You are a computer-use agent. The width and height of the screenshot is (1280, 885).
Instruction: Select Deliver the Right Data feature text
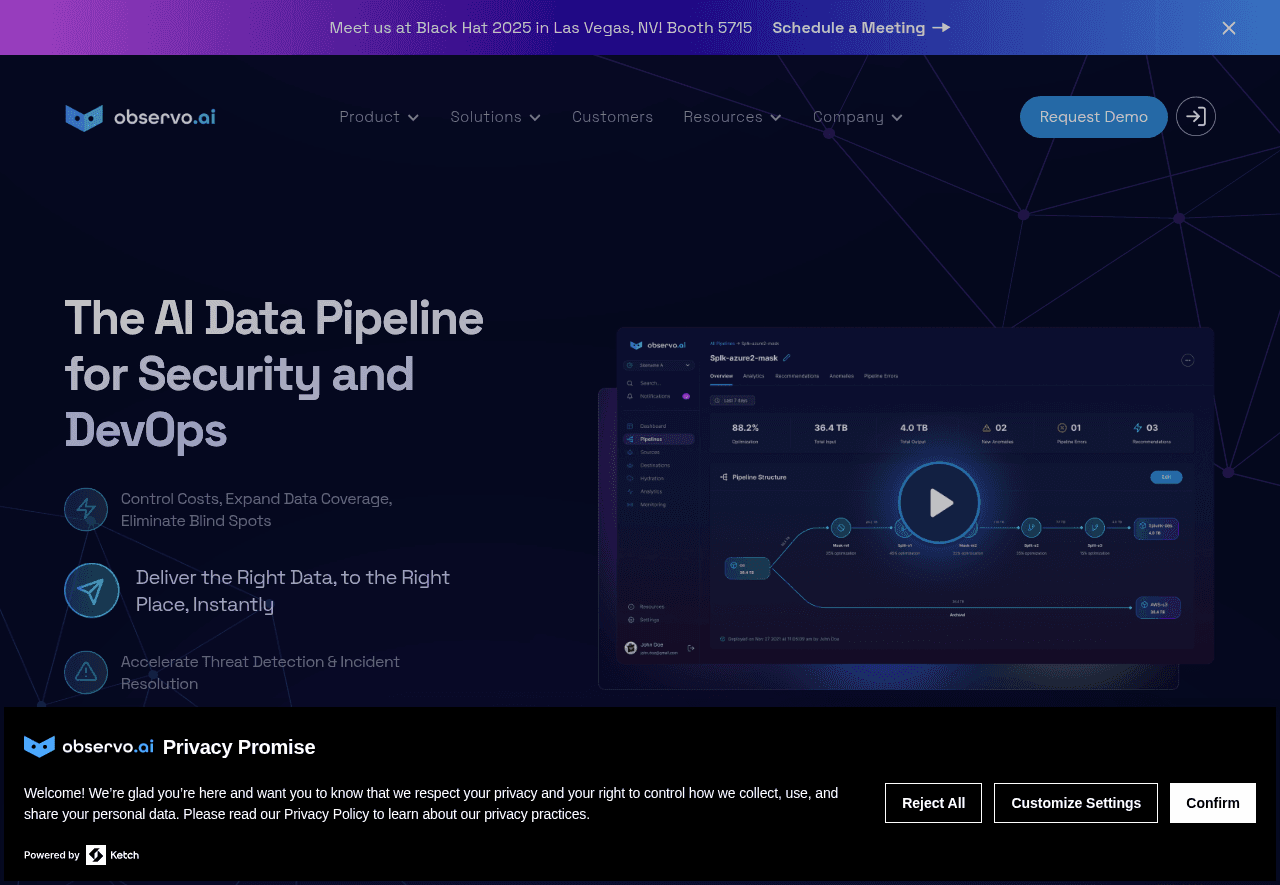[x=293, y=590]
